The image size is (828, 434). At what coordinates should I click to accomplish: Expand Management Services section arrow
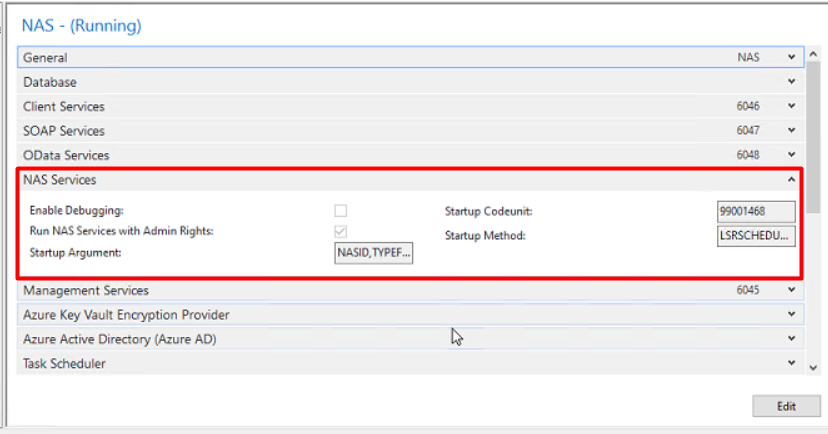(791, 289)
